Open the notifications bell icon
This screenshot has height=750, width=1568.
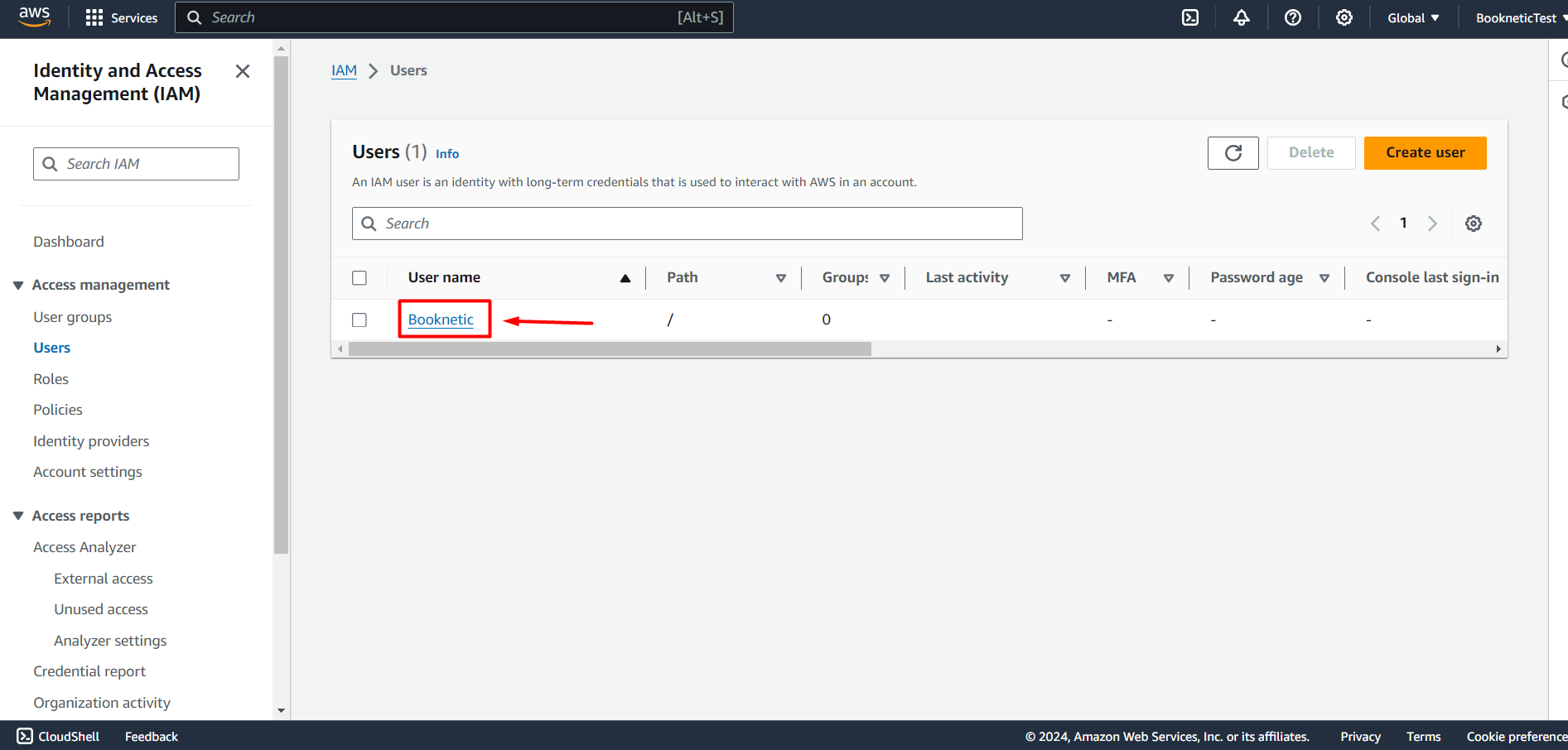[1241, 17]
